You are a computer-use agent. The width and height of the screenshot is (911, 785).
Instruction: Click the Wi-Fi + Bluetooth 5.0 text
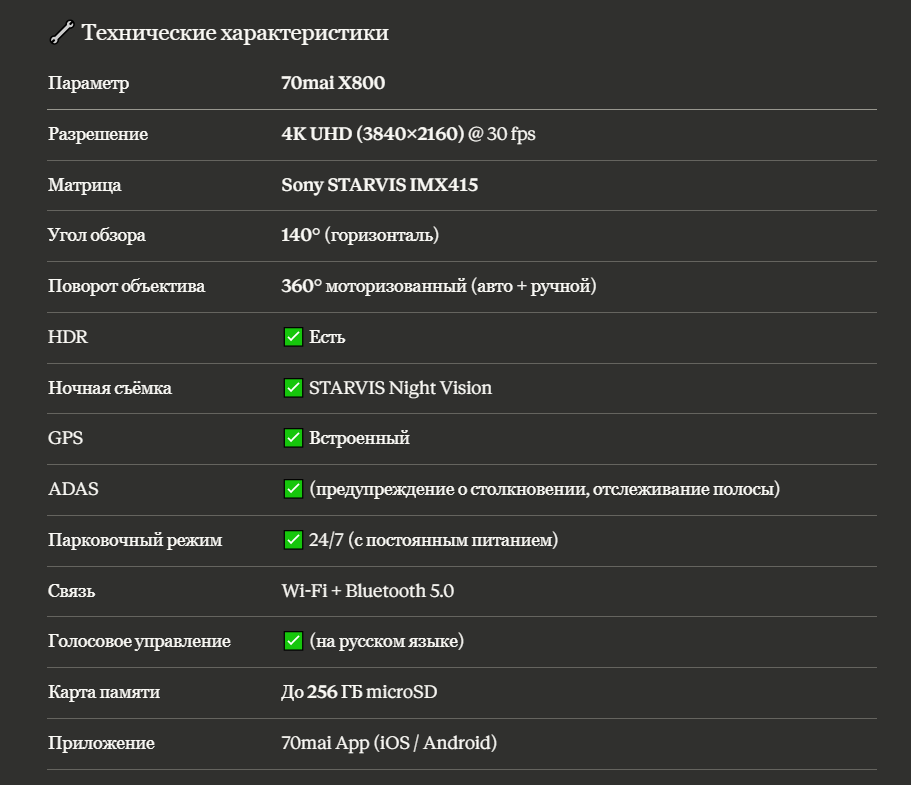pyautogui.click(x=367, y=591)
